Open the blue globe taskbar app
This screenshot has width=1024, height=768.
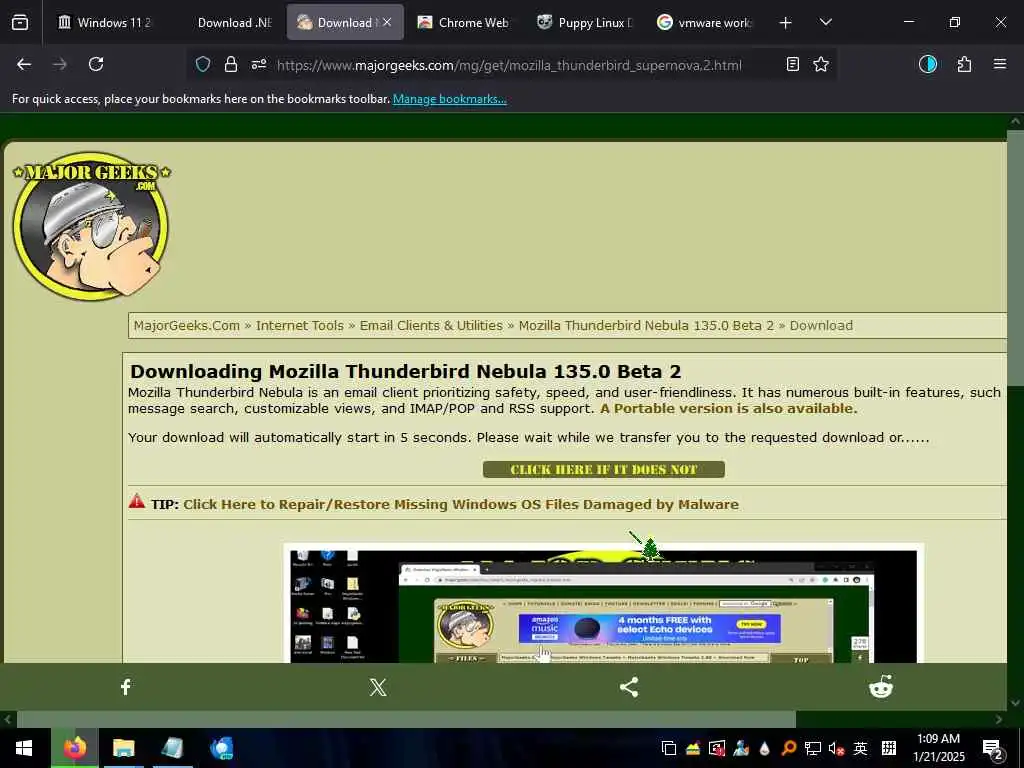coord(221,748)
